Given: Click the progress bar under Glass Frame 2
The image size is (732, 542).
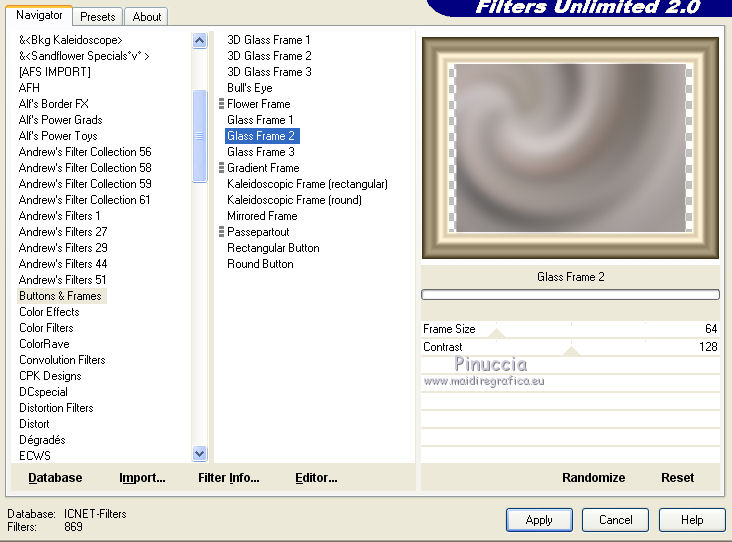Looking at the screenshot, I should pyautogui.click(x=570, y=295).
